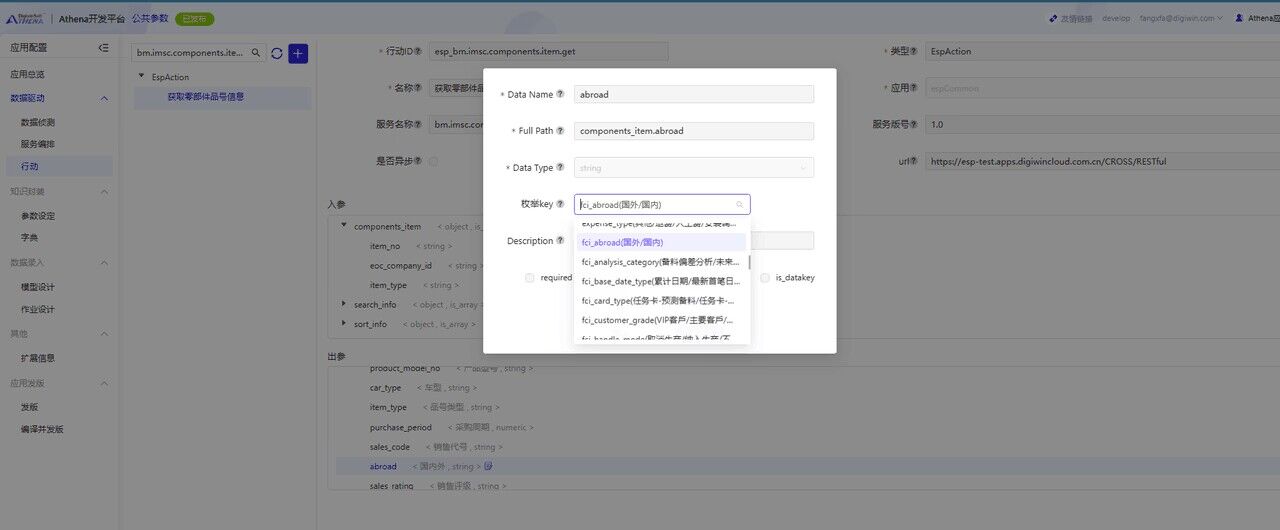
Task: Select fci_abroad(国外/国内) option in list
Action: pos(660,242)
